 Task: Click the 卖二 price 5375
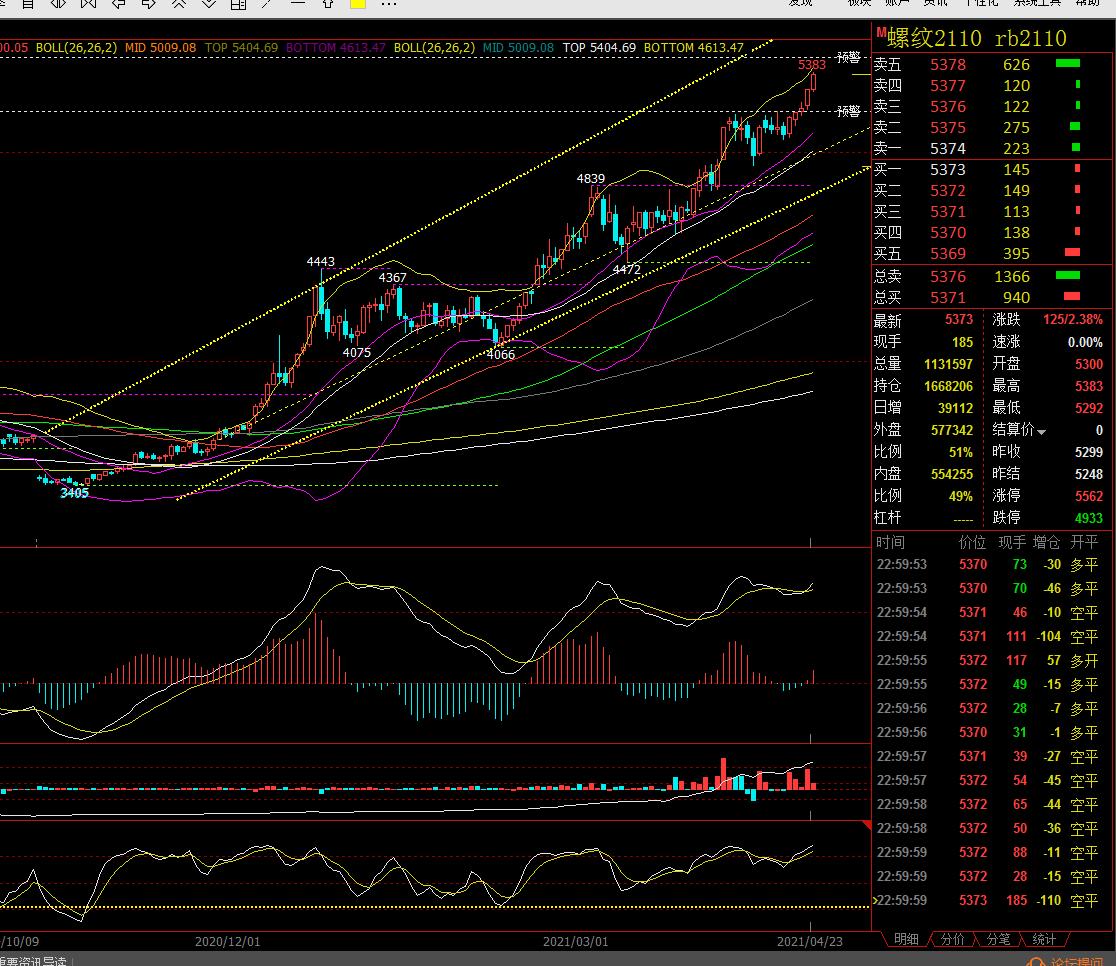948,127
